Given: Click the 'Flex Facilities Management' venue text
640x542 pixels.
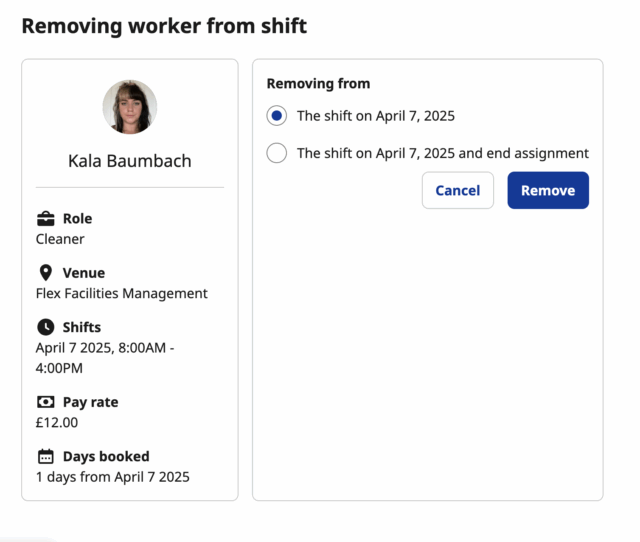Looking at the screenshot, I should pyautogui.click(x=122, y=293).
